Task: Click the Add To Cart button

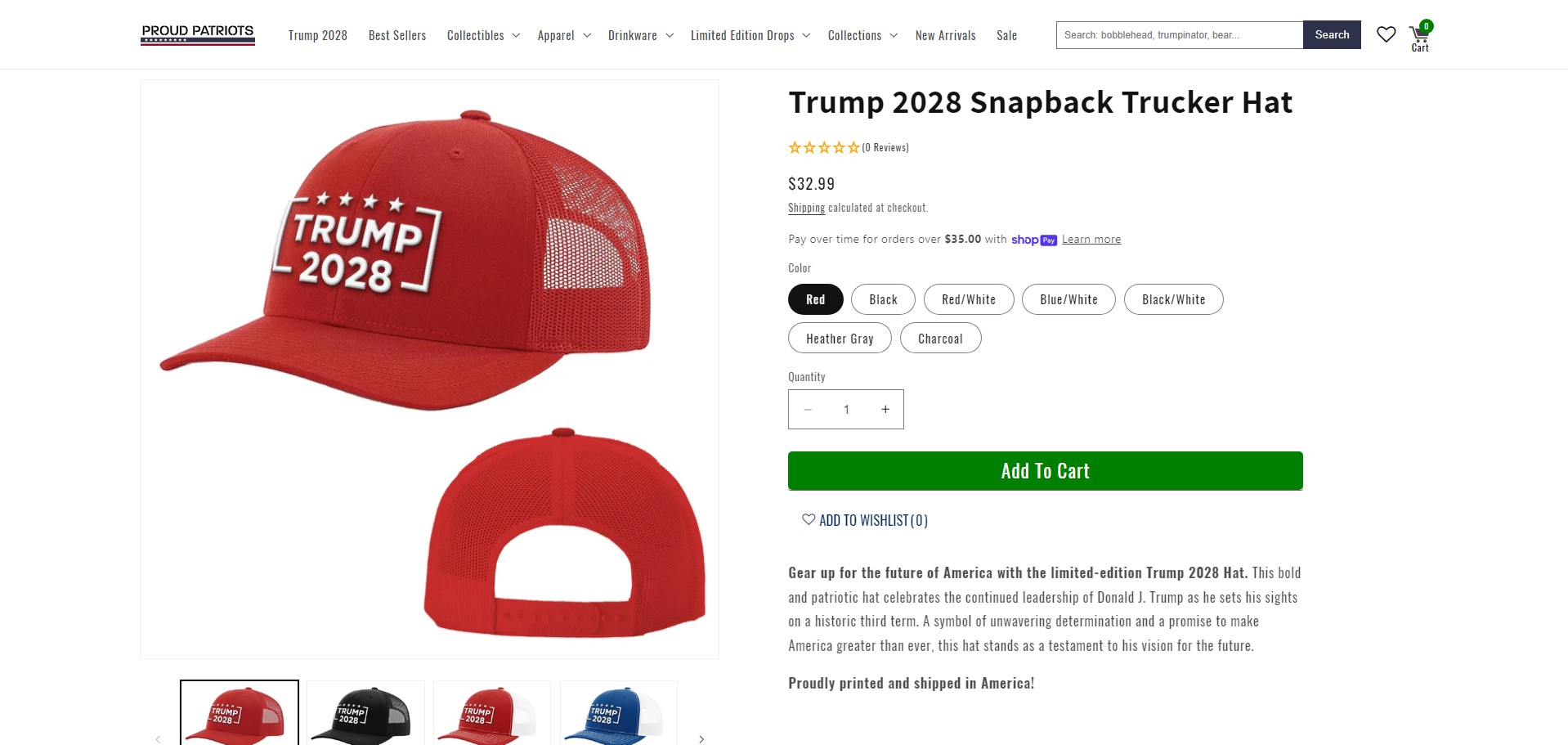Action: coord(1045,471)
